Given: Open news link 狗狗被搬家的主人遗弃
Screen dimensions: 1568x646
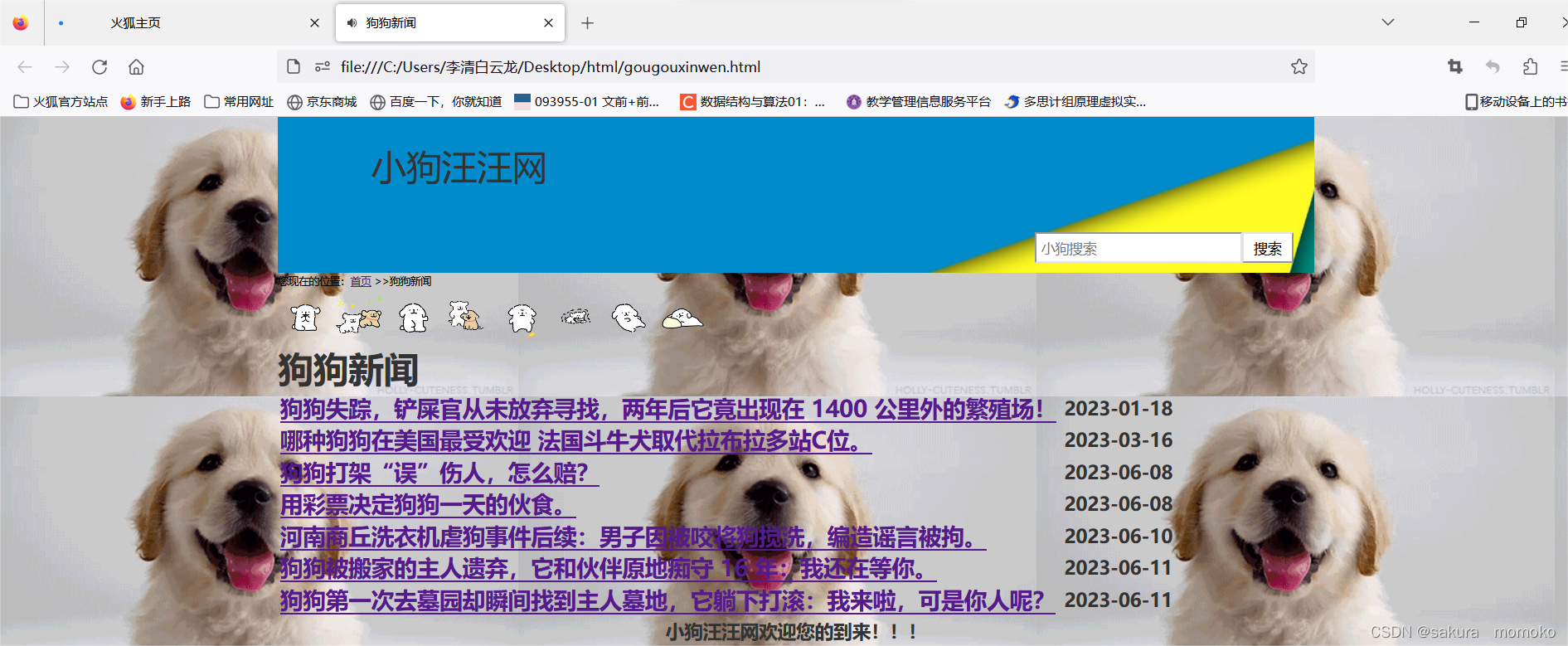Looking at the screenshot, I should (608, 568).
